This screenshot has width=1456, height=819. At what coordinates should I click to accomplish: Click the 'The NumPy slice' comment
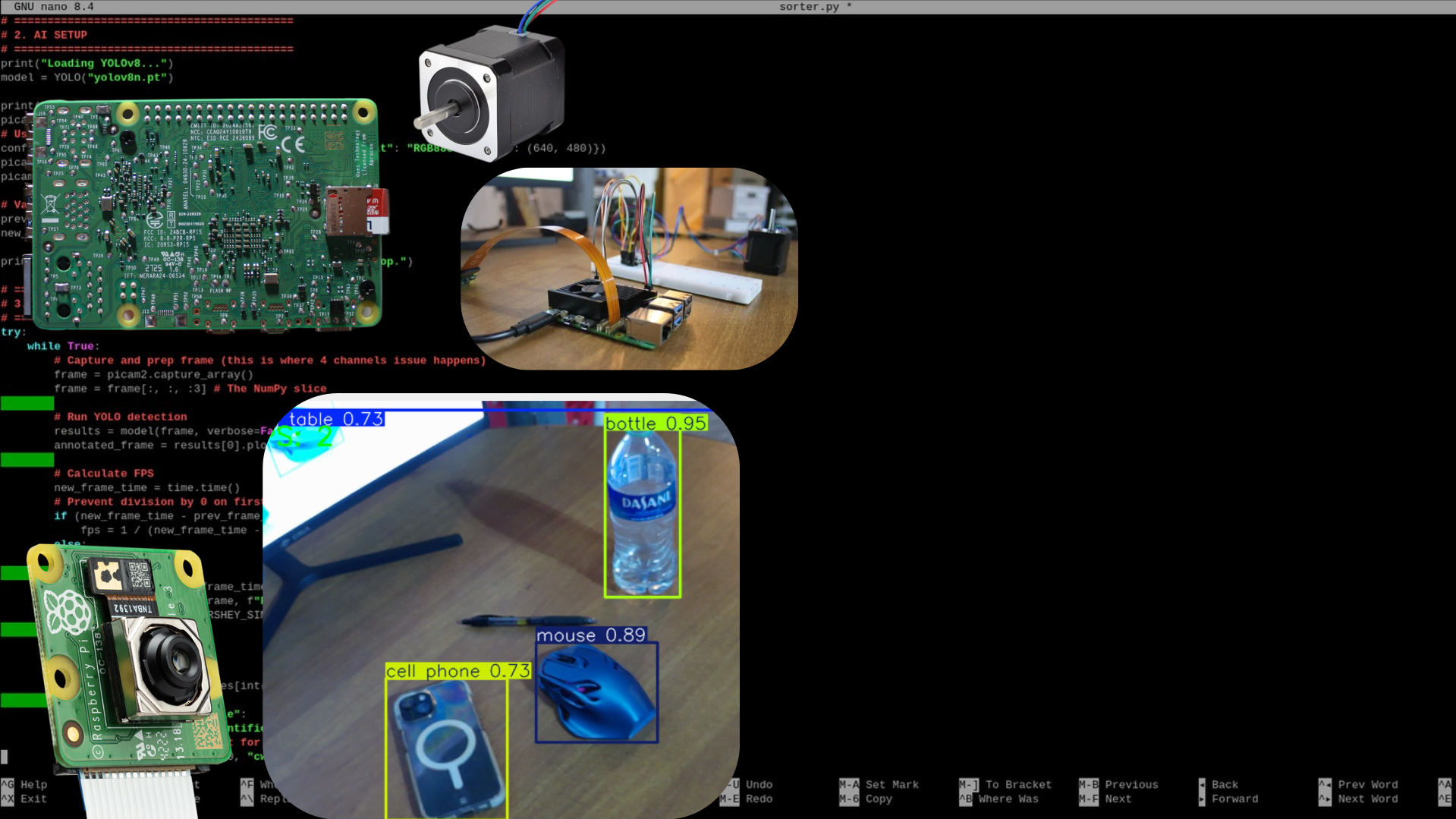coord(270,389)
